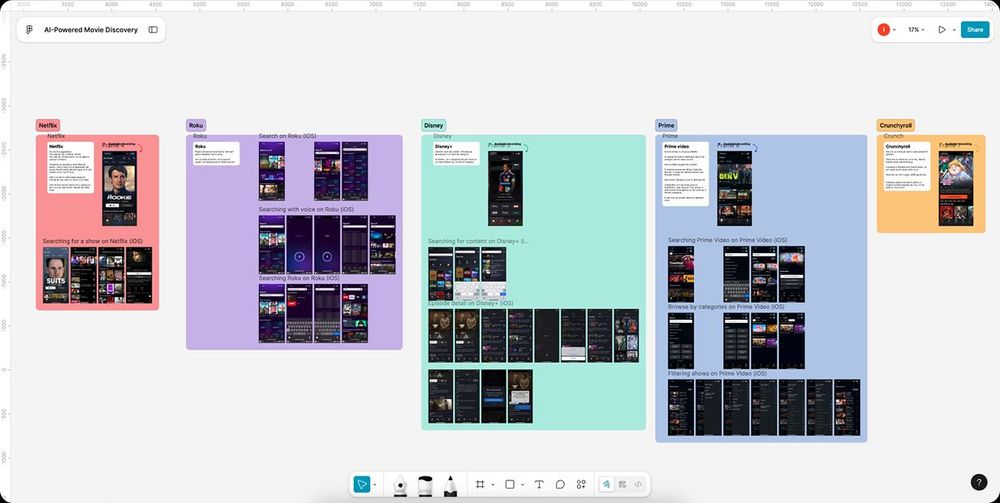
Task: Toggle the sidebar panel icon
Action: (x=153, y=29)
